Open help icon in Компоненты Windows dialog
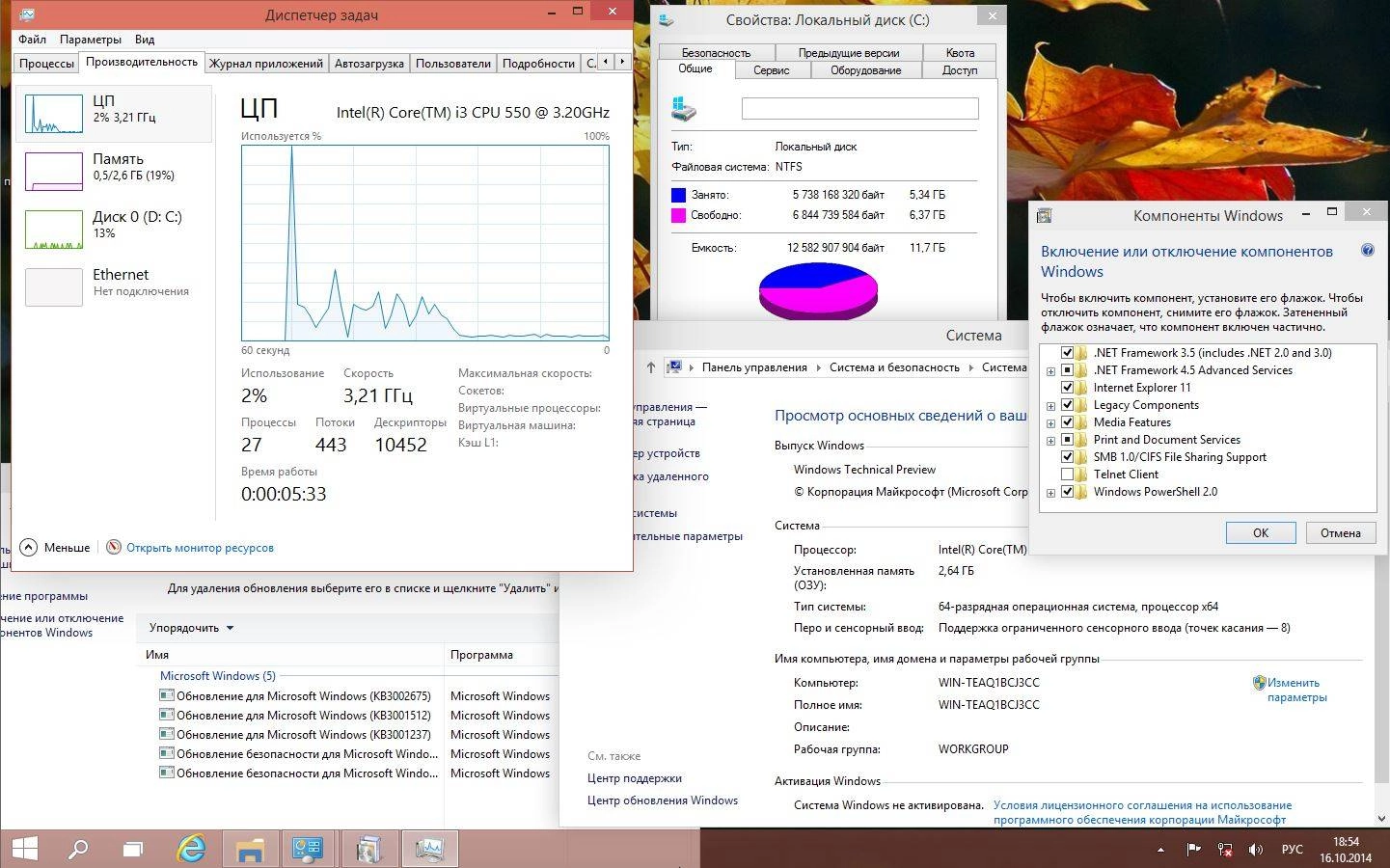Image resolution: width=1390 pixels, height=868 pixels. [1367, 251]
